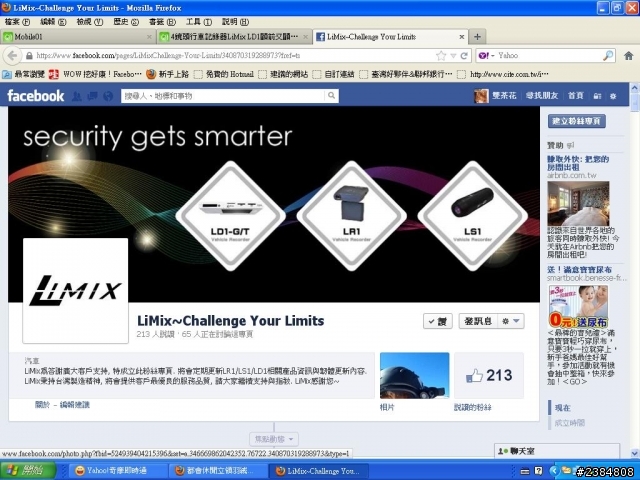The image size is (640, 480).
Task: Open the 免費的 Hotmail bookmark
Action: [x=224, y=74]
